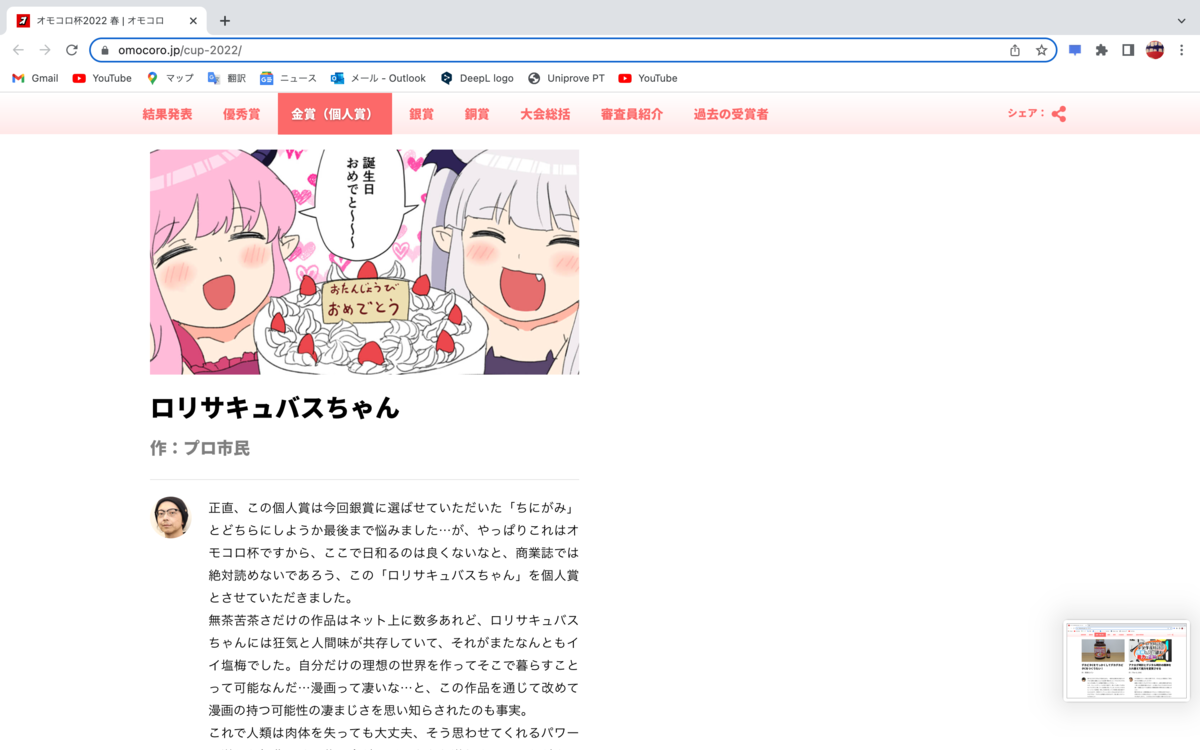Go to the 結果発表 section
Viewport: 1200px width, 750px height.
(x=167, y=114)
